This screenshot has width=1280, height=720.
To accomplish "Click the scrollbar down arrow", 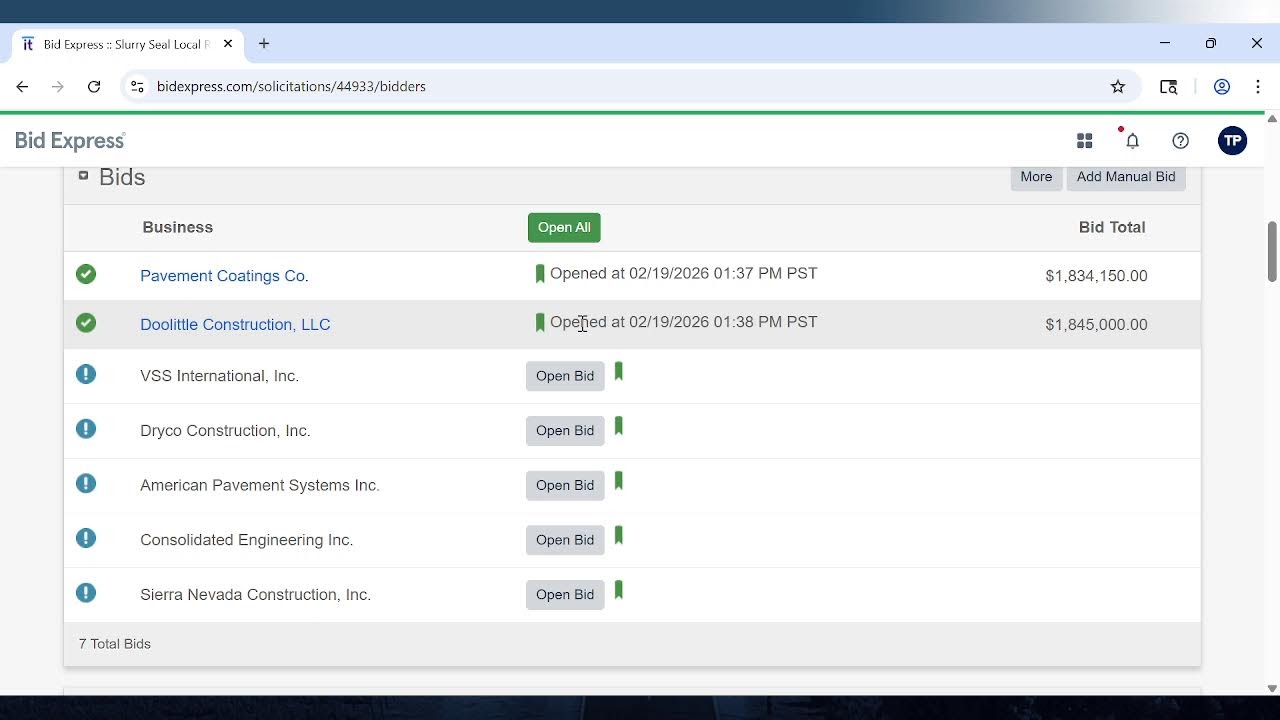I will click(1272, 688).
